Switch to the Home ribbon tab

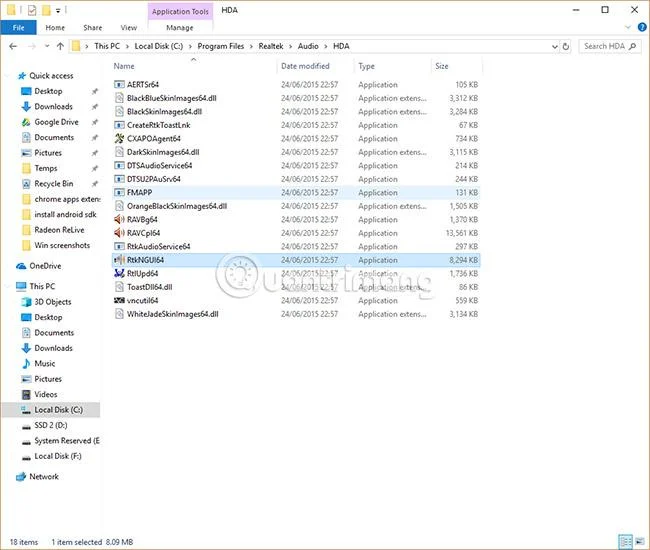55,28
